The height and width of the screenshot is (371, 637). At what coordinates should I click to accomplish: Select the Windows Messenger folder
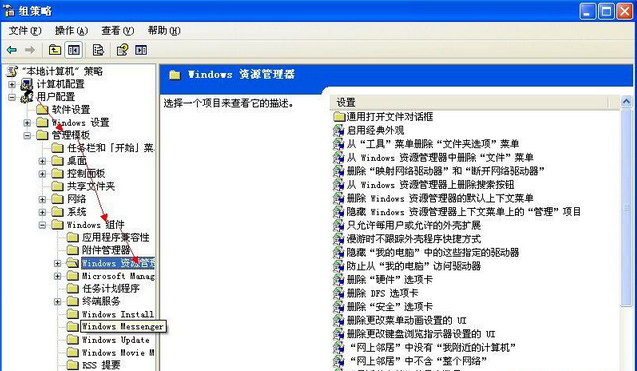coord(122,327)
